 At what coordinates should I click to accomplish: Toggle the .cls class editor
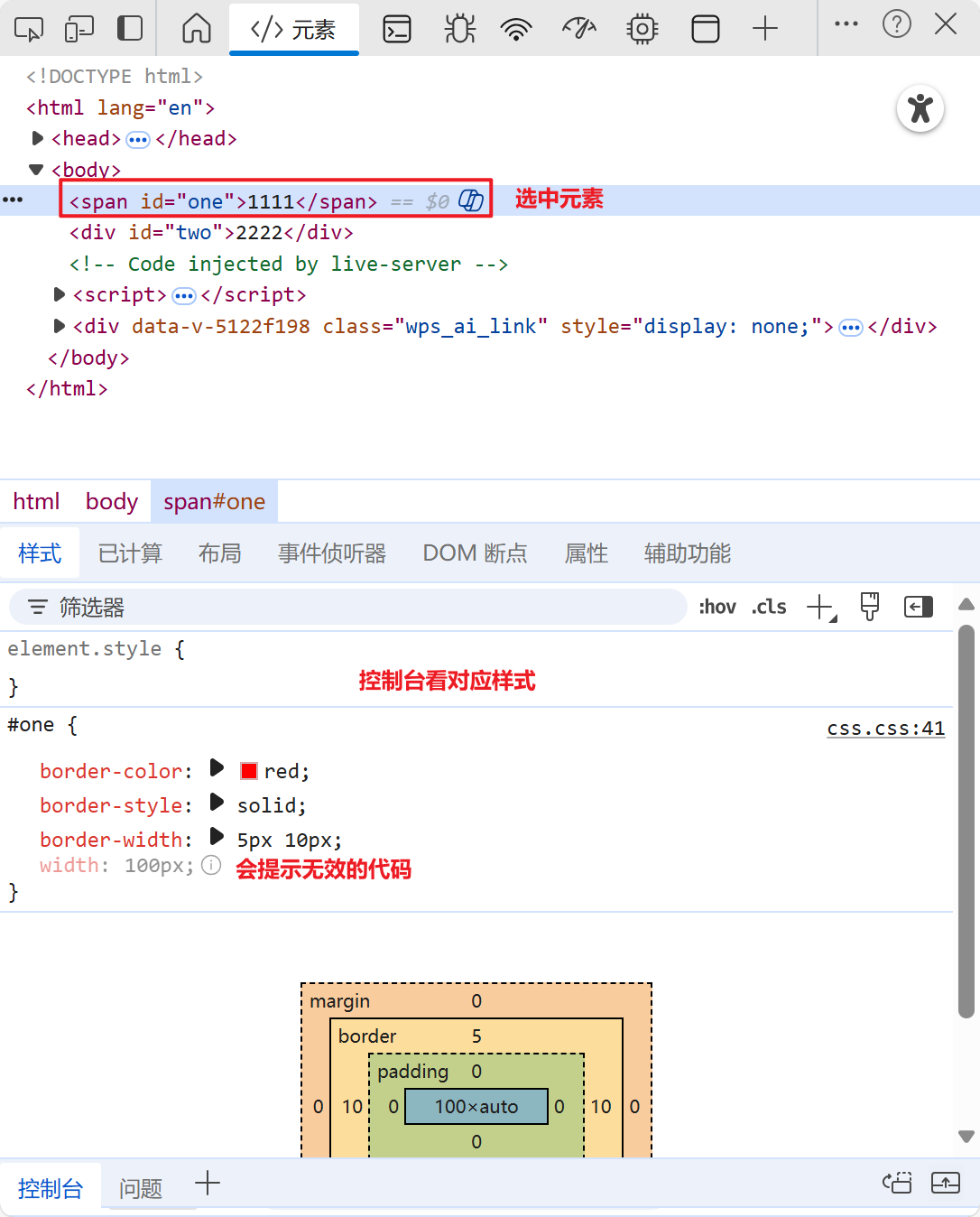click(x=769, y=607)
